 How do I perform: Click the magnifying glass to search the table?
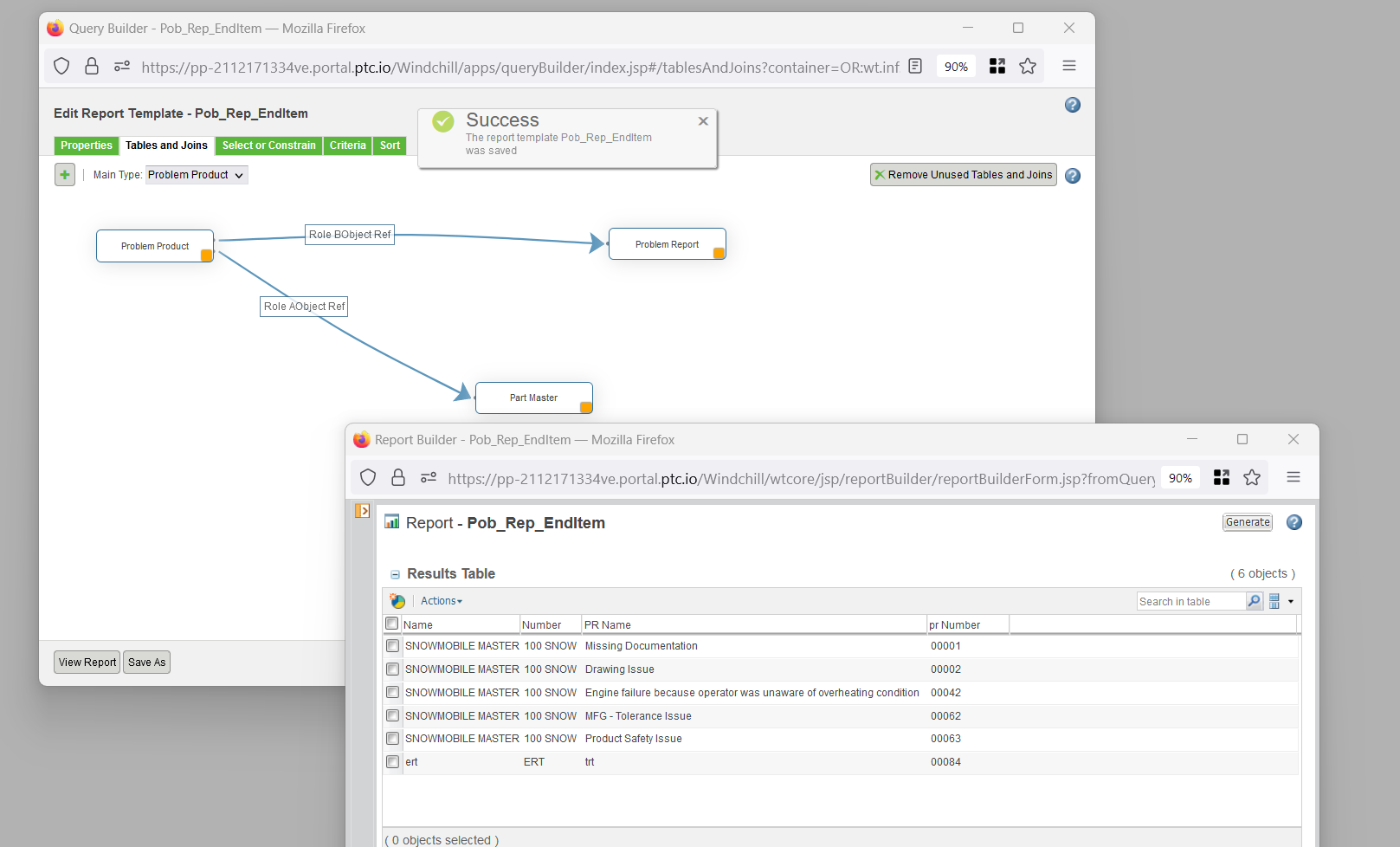[x=1254, y=600]
